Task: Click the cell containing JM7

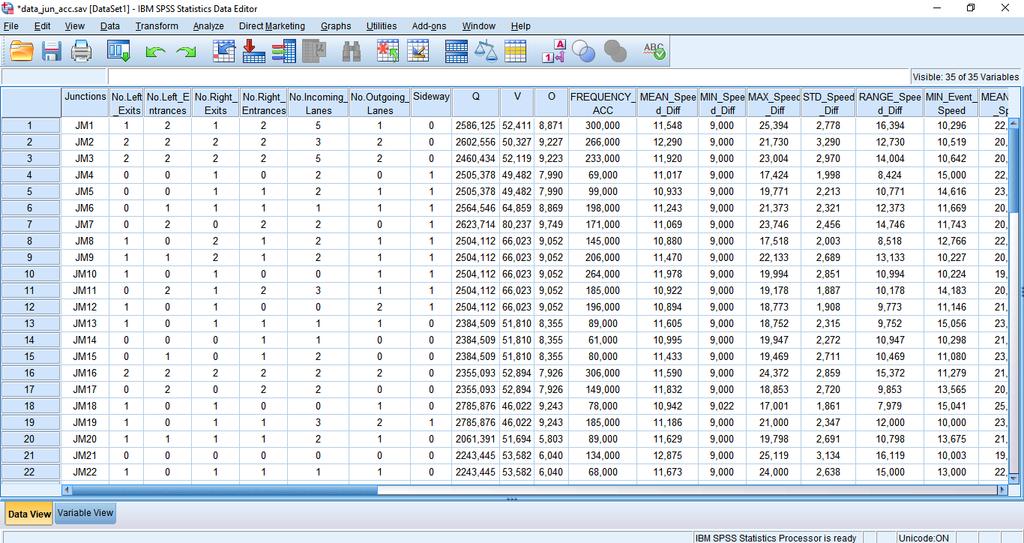Action: point(85,224)
